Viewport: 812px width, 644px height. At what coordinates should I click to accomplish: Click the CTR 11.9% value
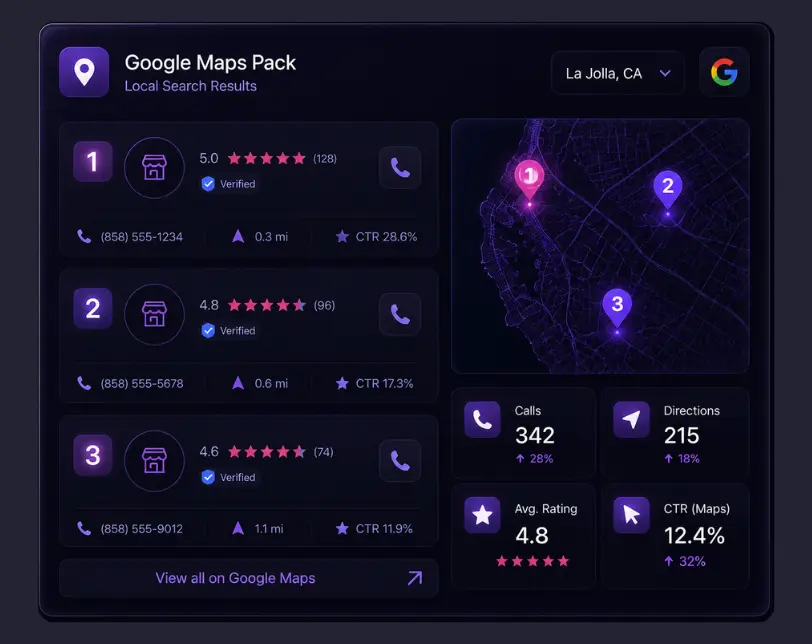point(384,529)
